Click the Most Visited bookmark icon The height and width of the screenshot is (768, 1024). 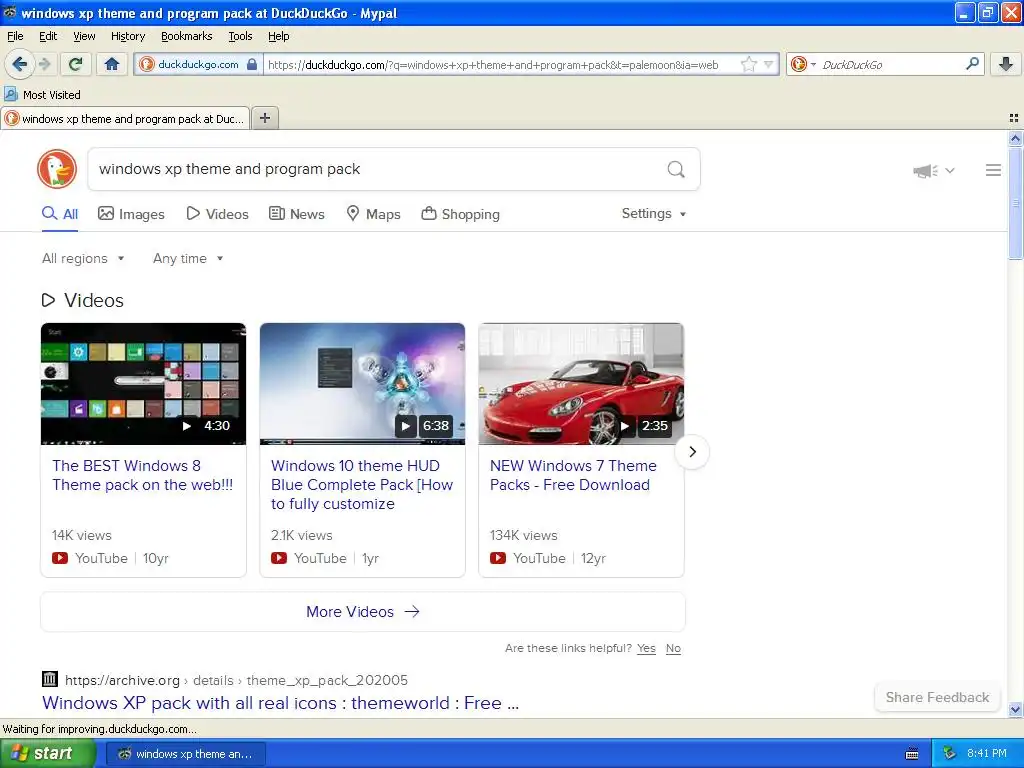(11, 94)
